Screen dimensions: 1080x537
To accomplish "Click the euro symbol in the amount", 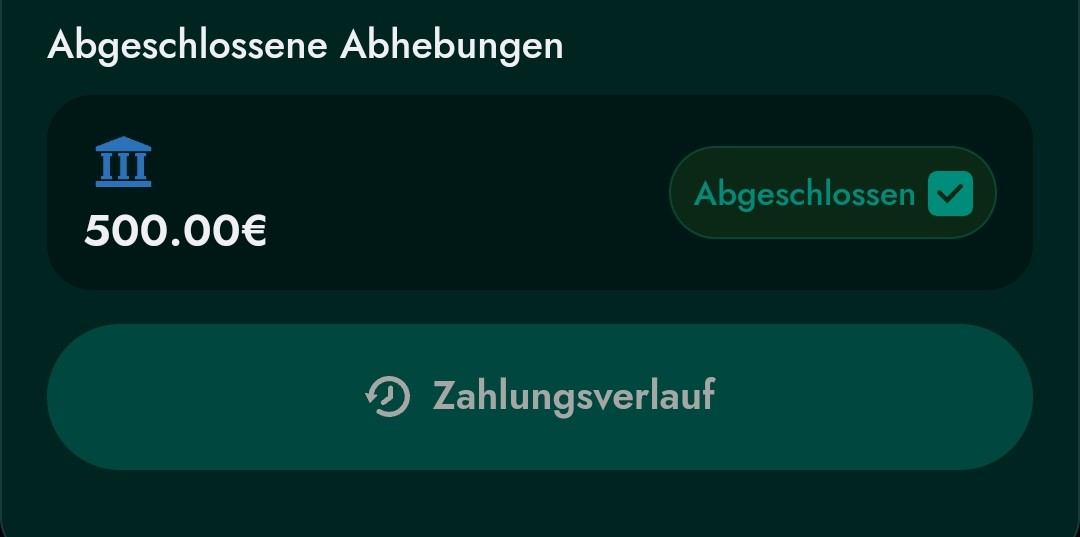I will pos(254,231).
